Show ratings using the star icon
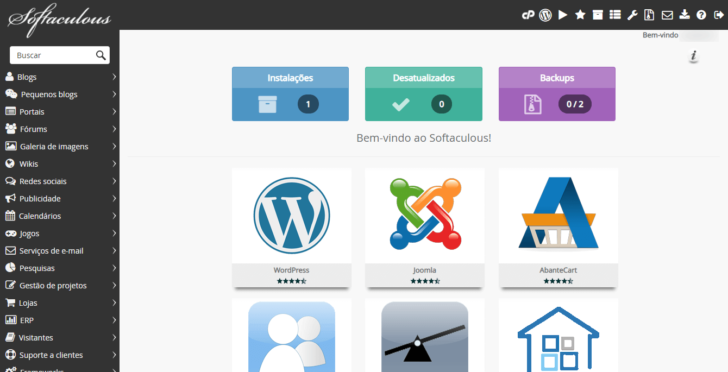 coord(580,15)
